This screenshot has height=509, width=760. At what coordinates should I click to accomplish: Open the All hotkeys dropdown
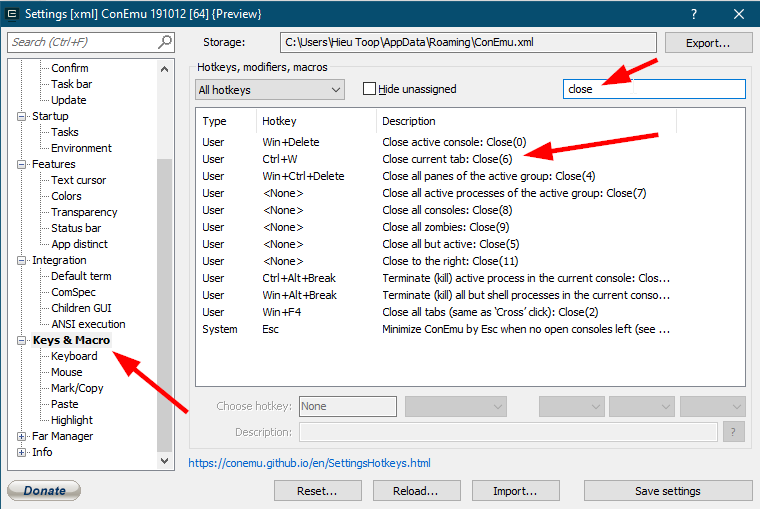270,90
